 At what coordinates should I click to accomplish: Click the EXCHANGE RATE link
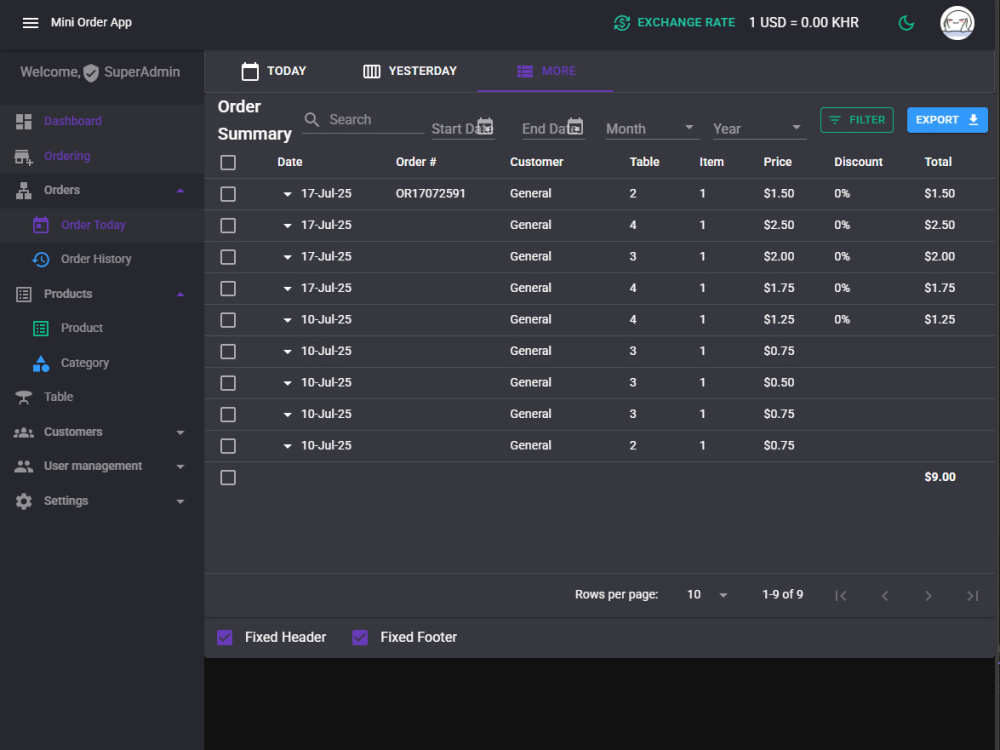(686, 23)
